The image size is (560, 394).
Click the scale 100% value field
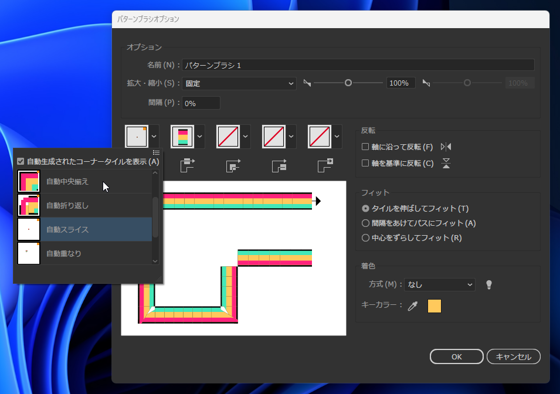click(x=401, y=83)
